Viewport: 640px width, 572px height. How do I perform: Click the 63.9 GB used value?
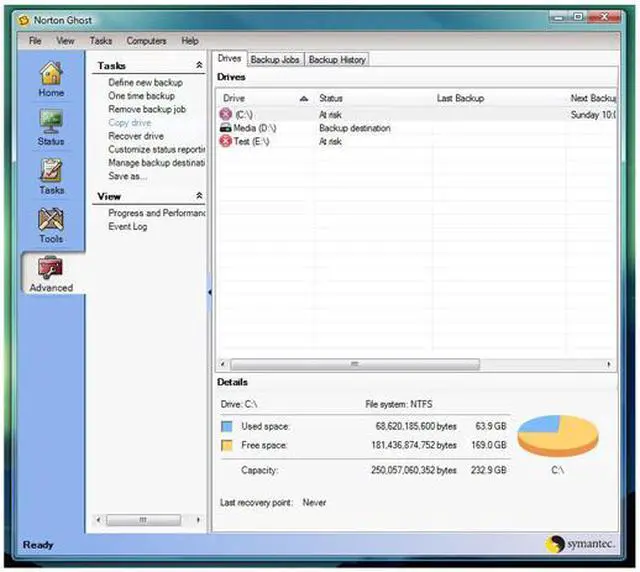tap(491, 426)
